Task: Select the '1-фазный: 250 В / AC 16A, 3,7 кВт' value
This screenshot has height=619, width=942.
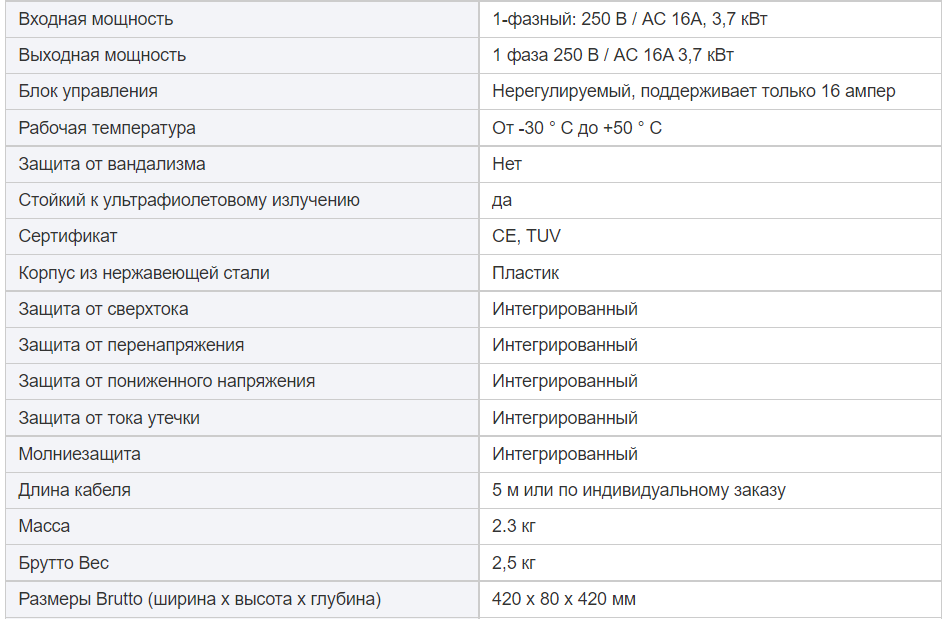Action: (x=629, y=19)
